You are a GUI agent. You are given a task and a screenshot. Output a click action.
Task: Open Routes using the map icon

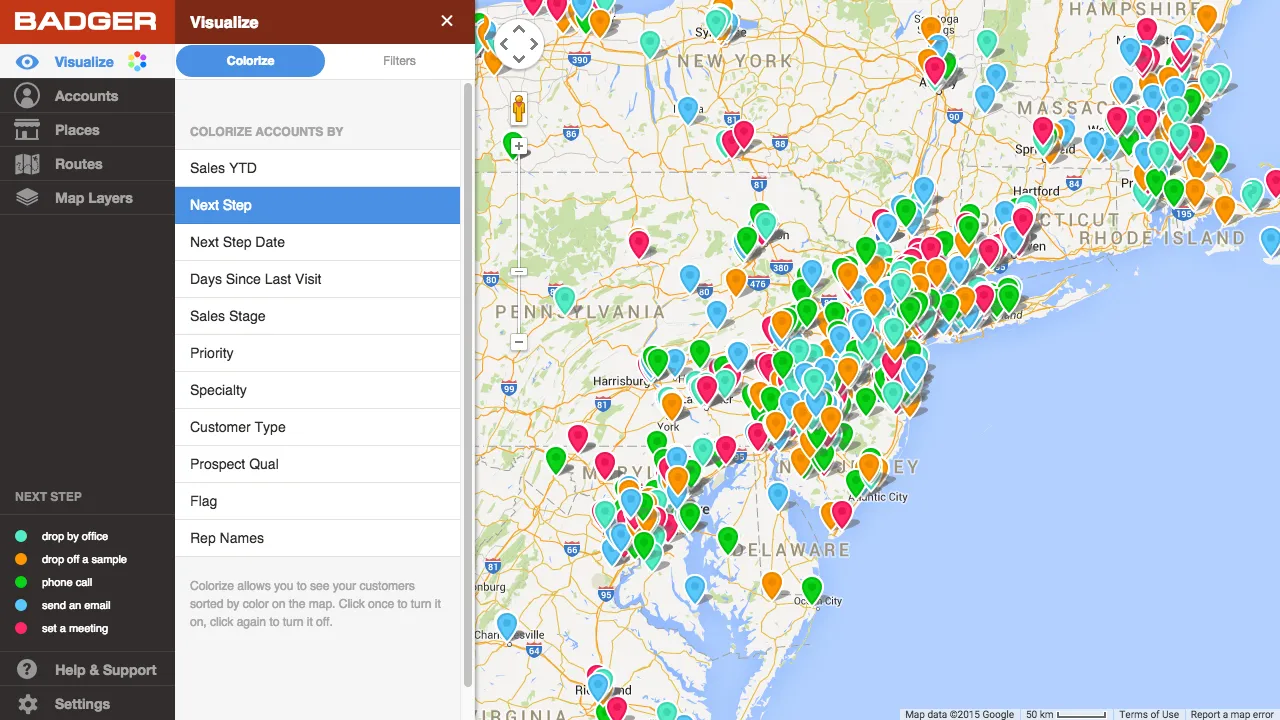point(27,164)
